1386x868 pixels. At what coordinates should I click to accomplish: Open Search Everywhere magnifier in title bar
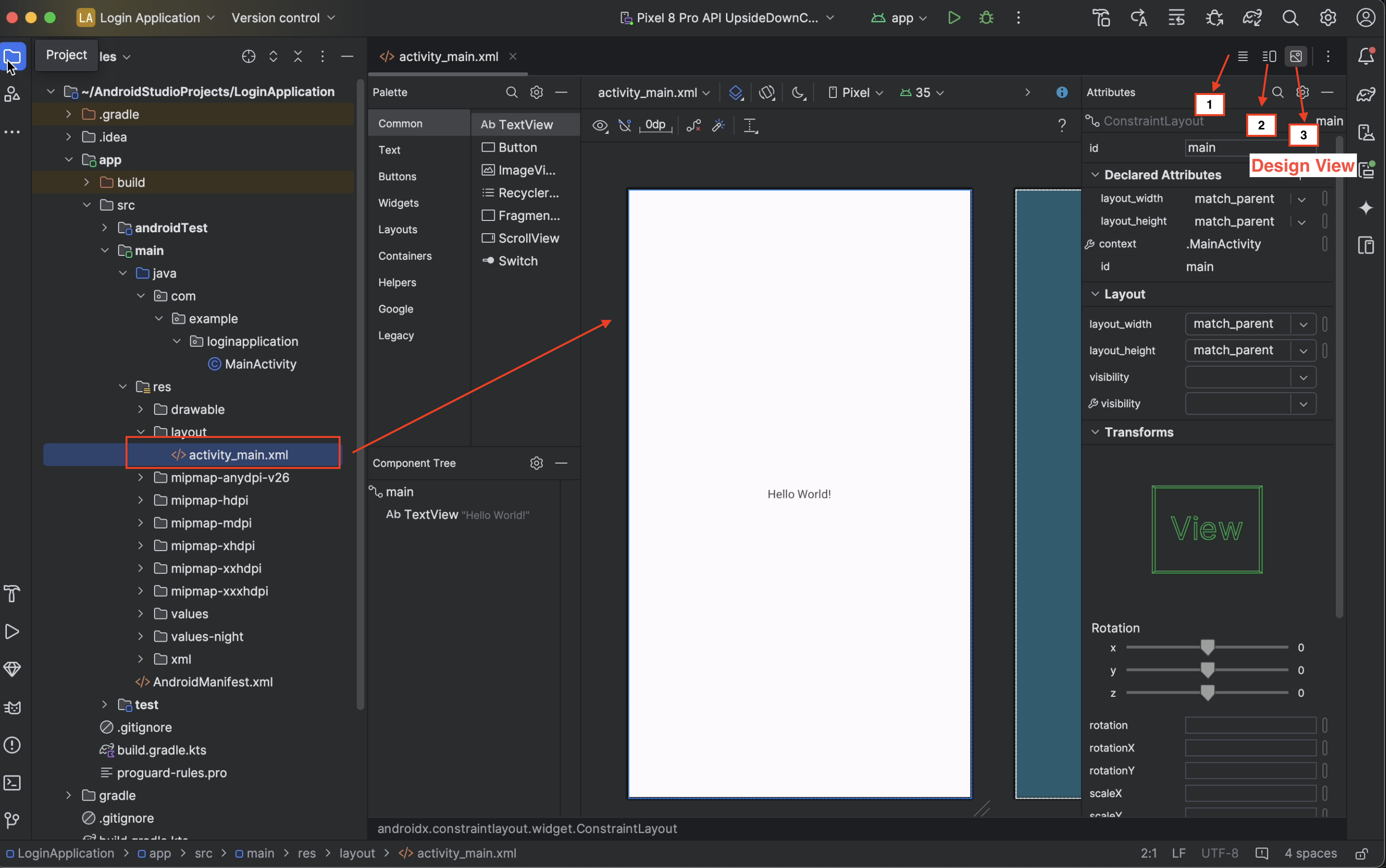coord(1290,18)
